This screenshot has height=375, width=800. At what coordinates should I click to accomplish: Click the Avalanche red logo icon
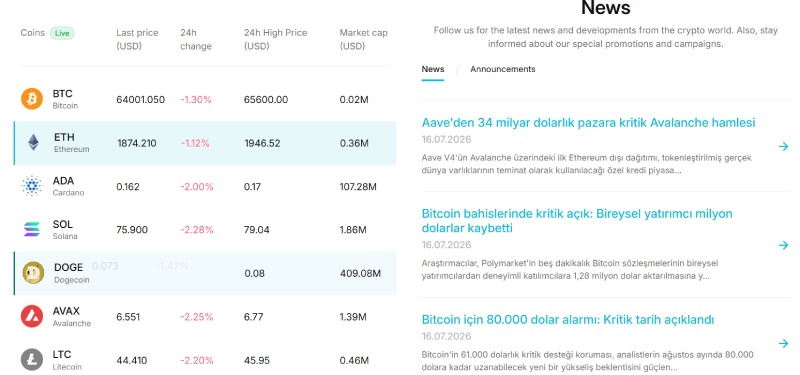(32, 316)
